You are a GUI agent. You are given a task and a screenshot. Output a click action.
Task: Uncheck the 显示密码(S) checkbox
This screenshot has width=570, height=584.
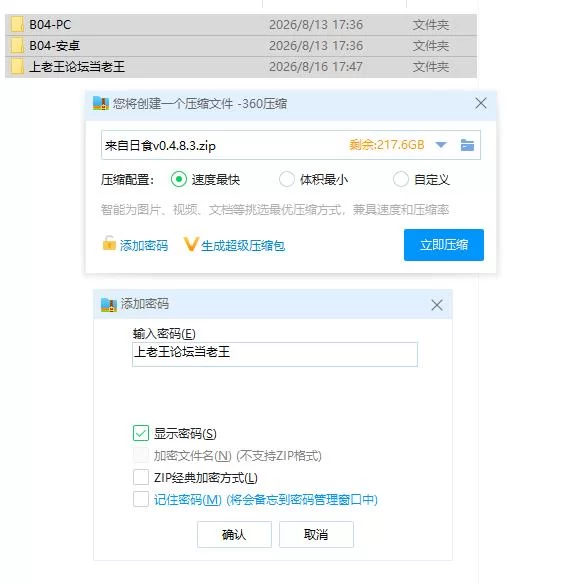click(x=141, y=434)
